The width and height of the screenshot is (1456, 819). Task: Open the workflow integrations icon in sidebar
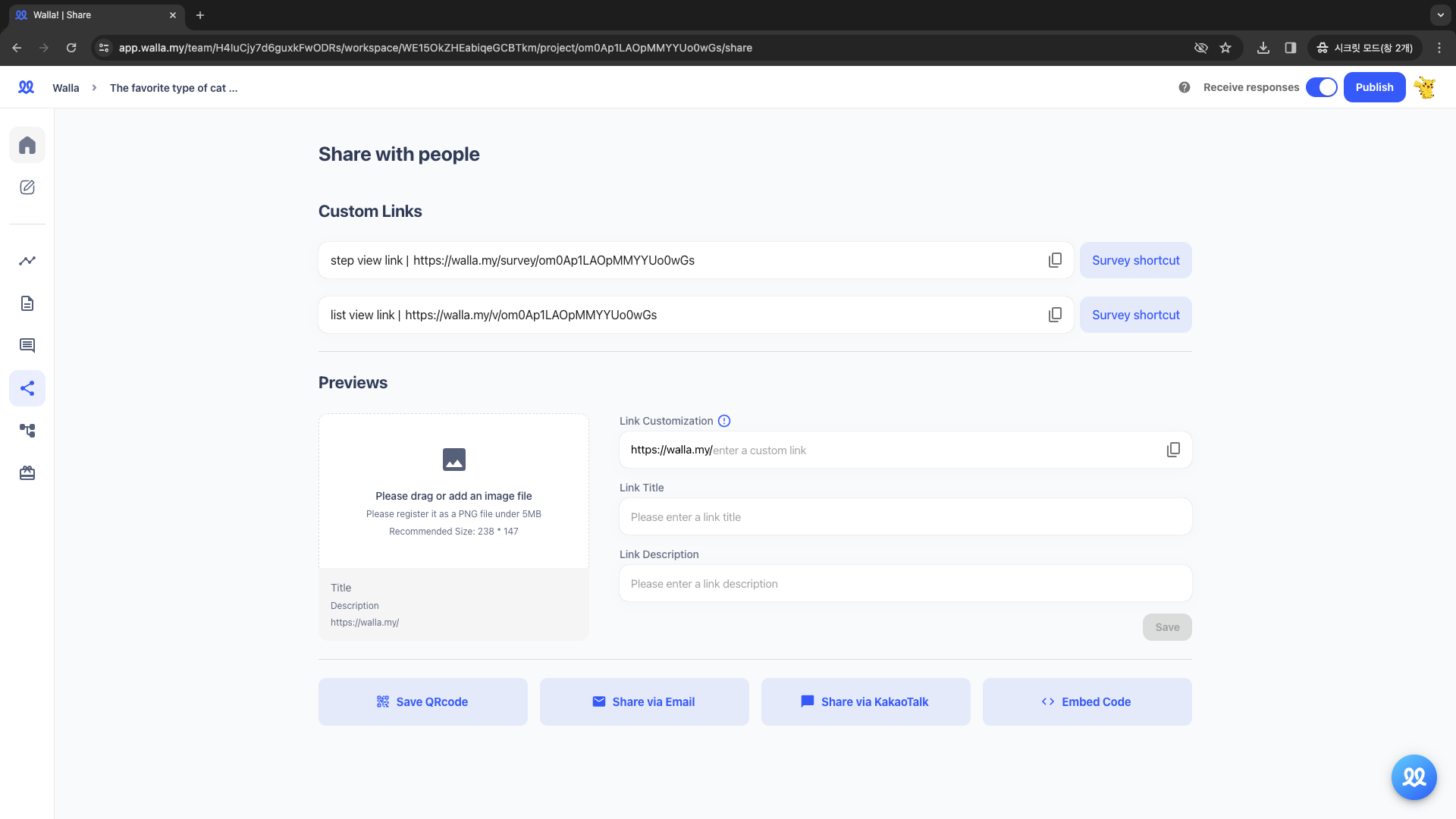27,430
